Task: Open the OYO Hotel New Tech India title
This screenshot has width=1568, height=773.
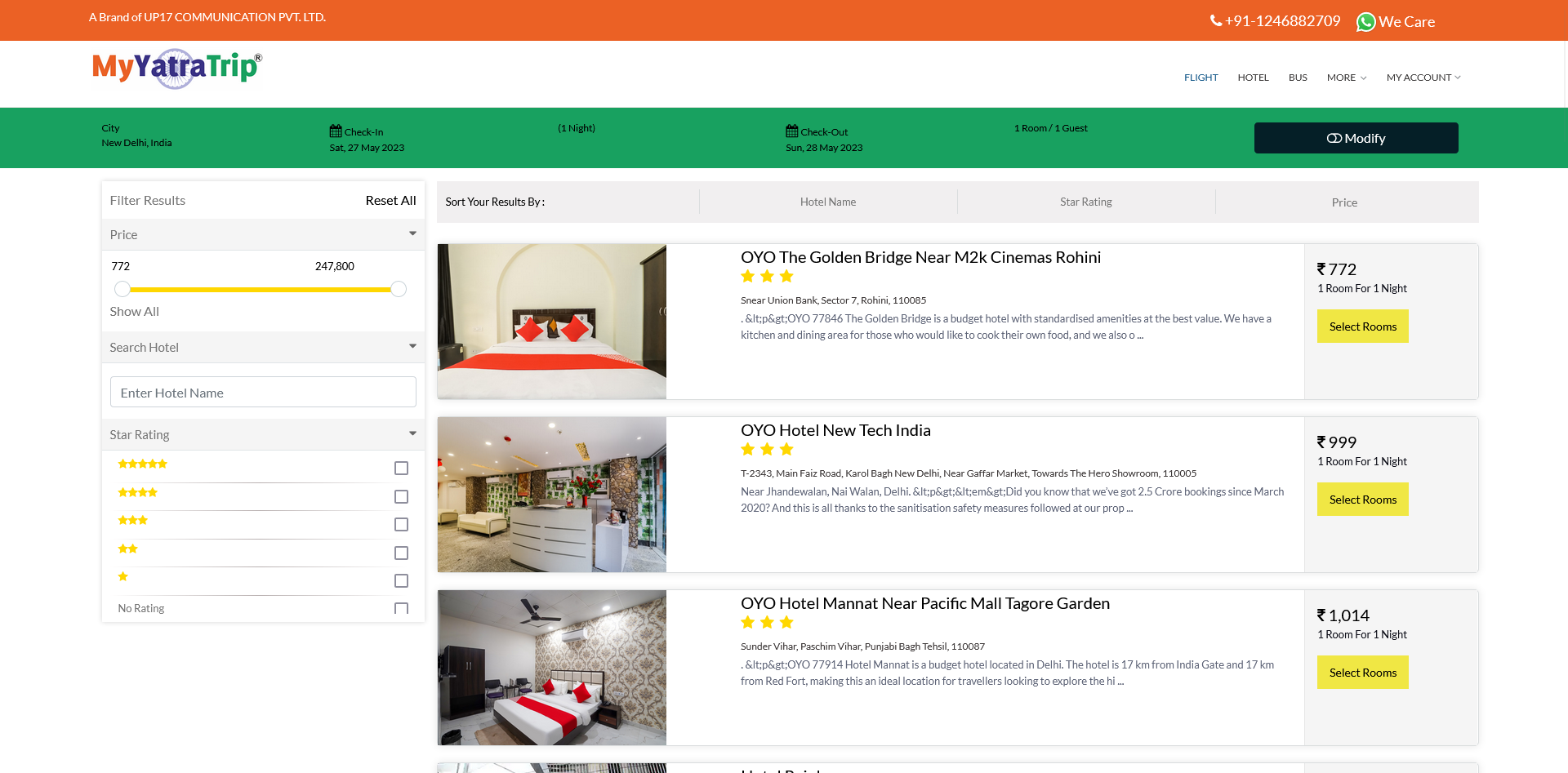Action: click(835, 430)
